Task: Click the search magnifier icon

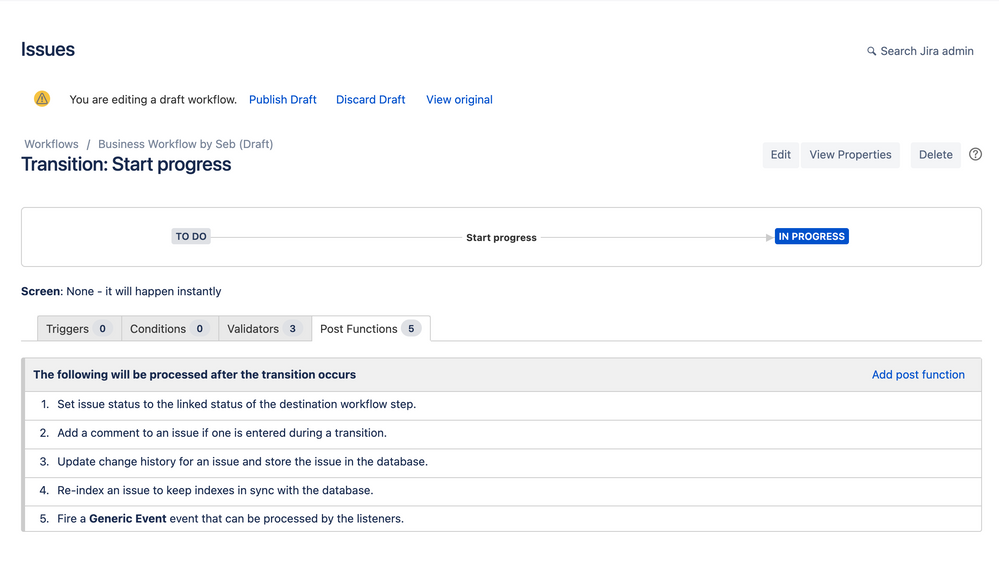Action: pyautogui.click(x=871, y=51)
